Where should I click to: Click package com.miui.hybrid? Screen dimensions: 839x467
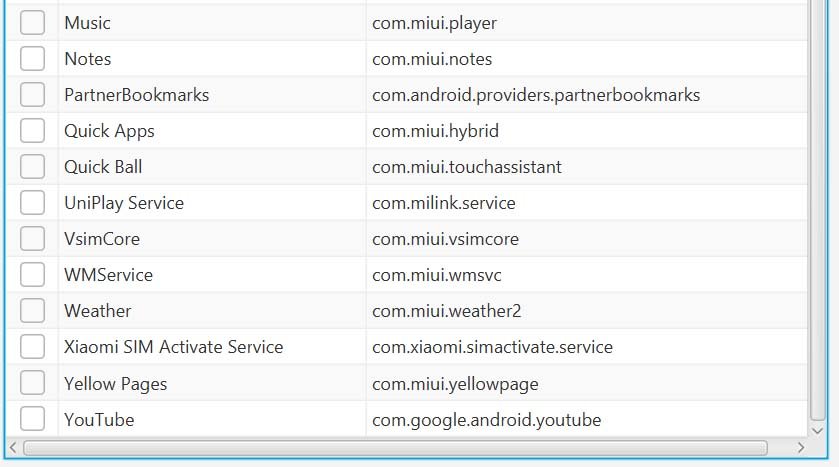pos(436,131)
